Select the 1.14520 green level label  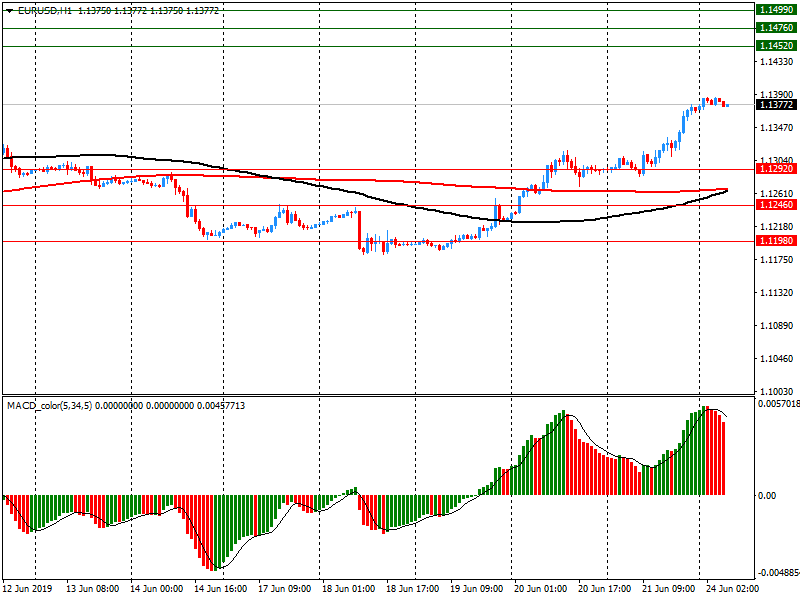[777, 46]
